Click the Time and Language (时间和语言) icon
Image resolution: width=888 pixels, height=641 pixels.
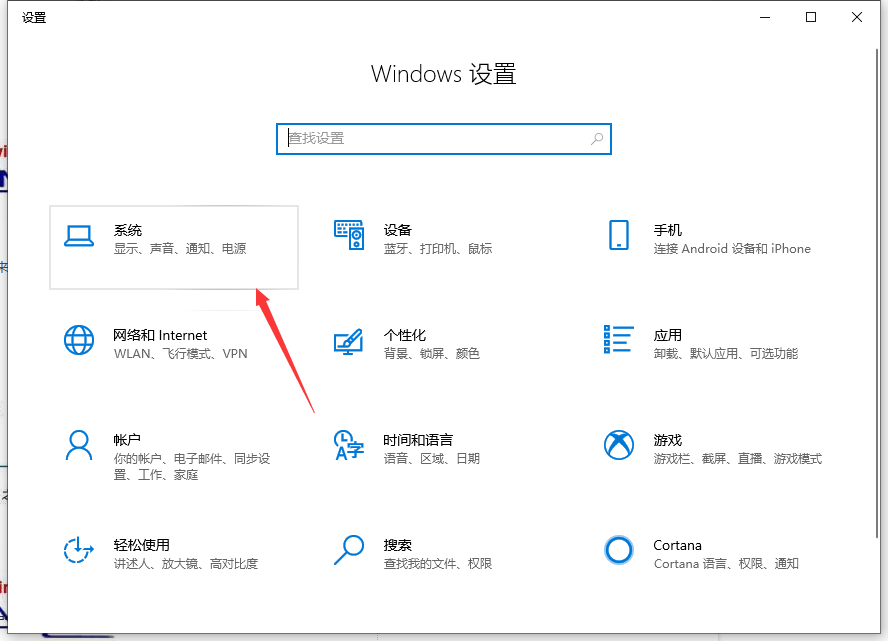[348, 445]
